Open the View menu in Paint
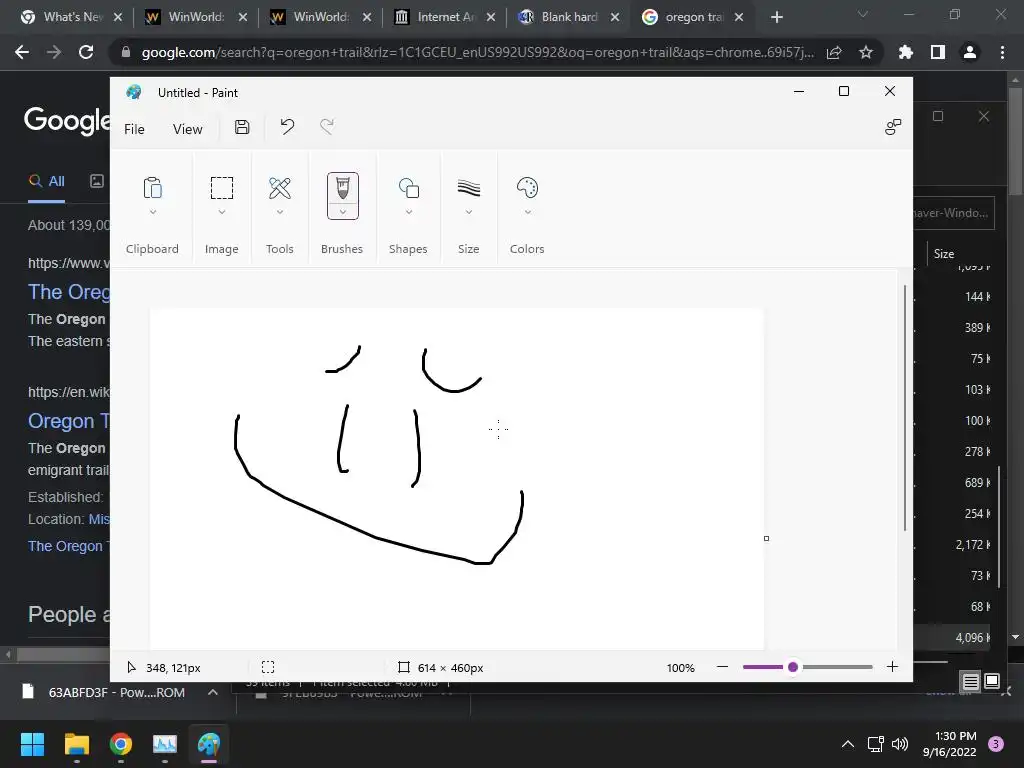This screenshot has width=1024, height=768. (187, 129)
